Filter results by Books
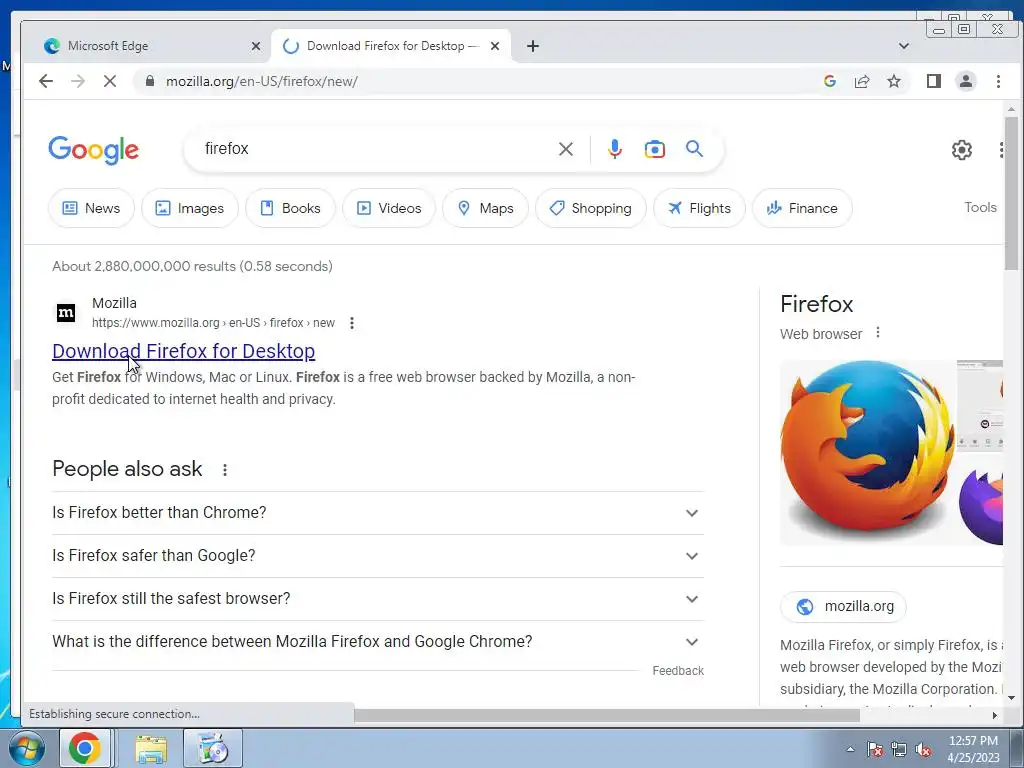The width and height of the screenshot is (1024, 768). point(290,208)
